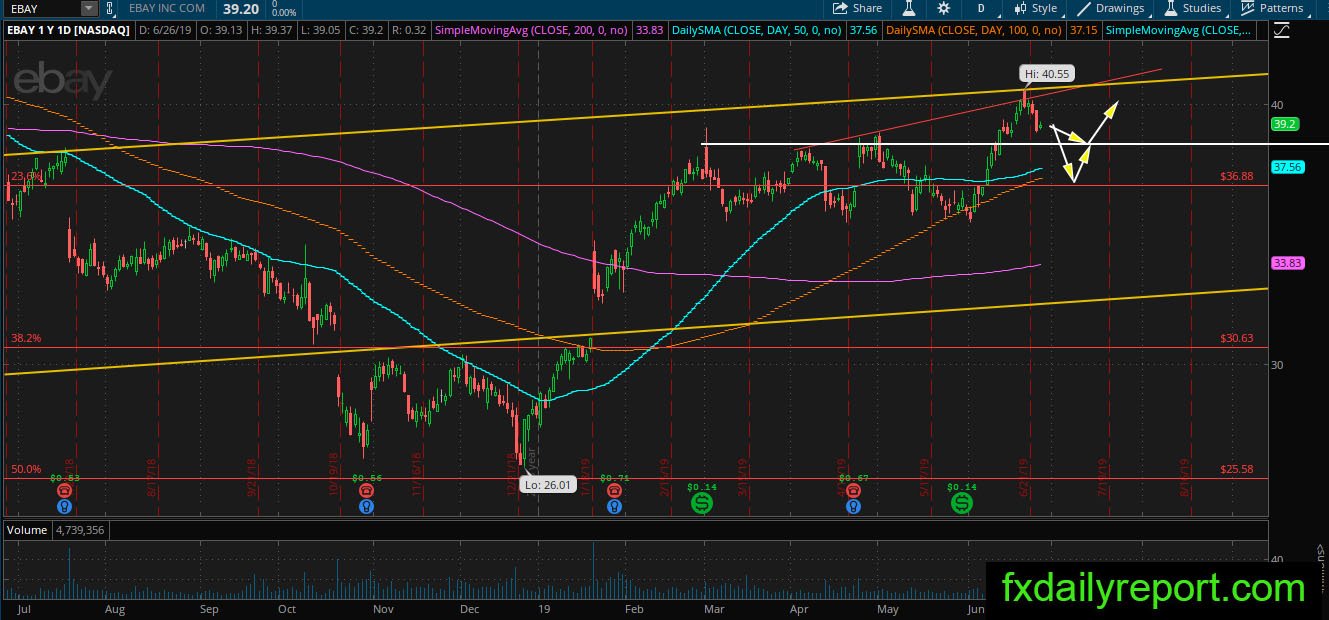Click the green dividend icon near June

(961, 503)
